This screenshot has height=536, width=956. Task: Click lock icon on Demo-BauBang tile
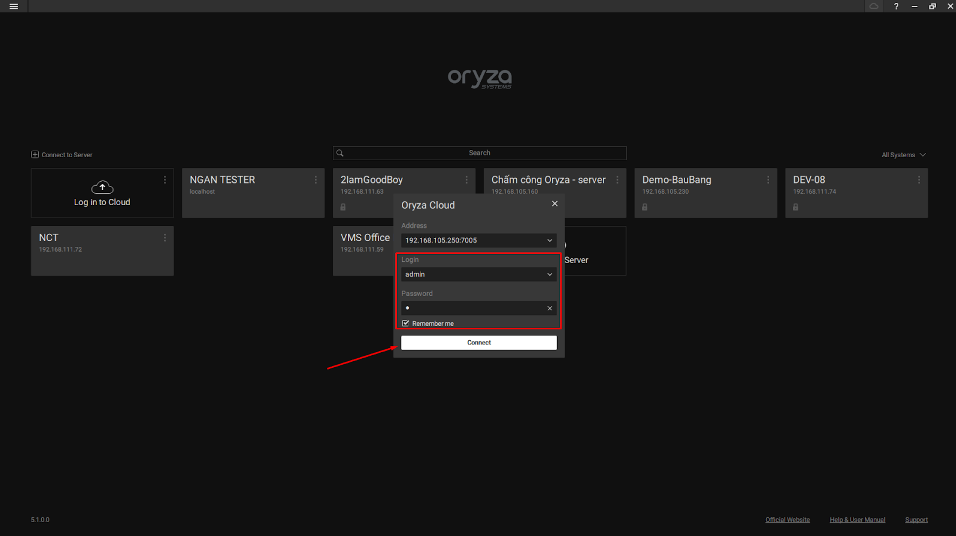click(644, 207)
